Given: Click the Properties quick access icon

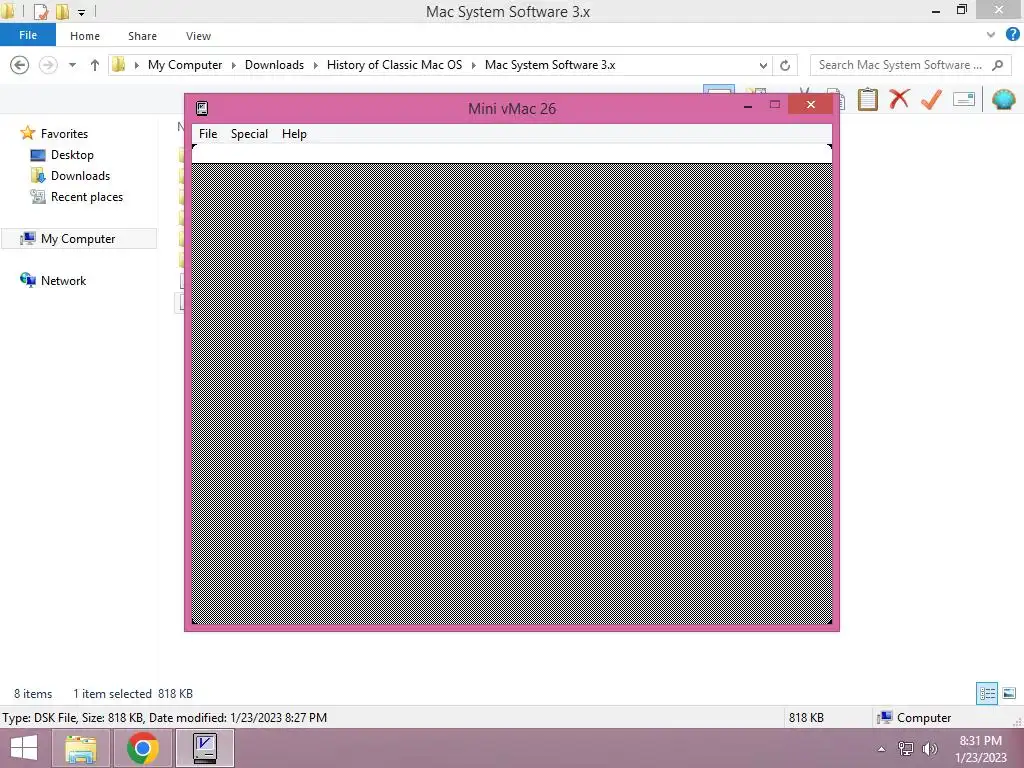Looking at the screenshot, I should pos(40,12).
